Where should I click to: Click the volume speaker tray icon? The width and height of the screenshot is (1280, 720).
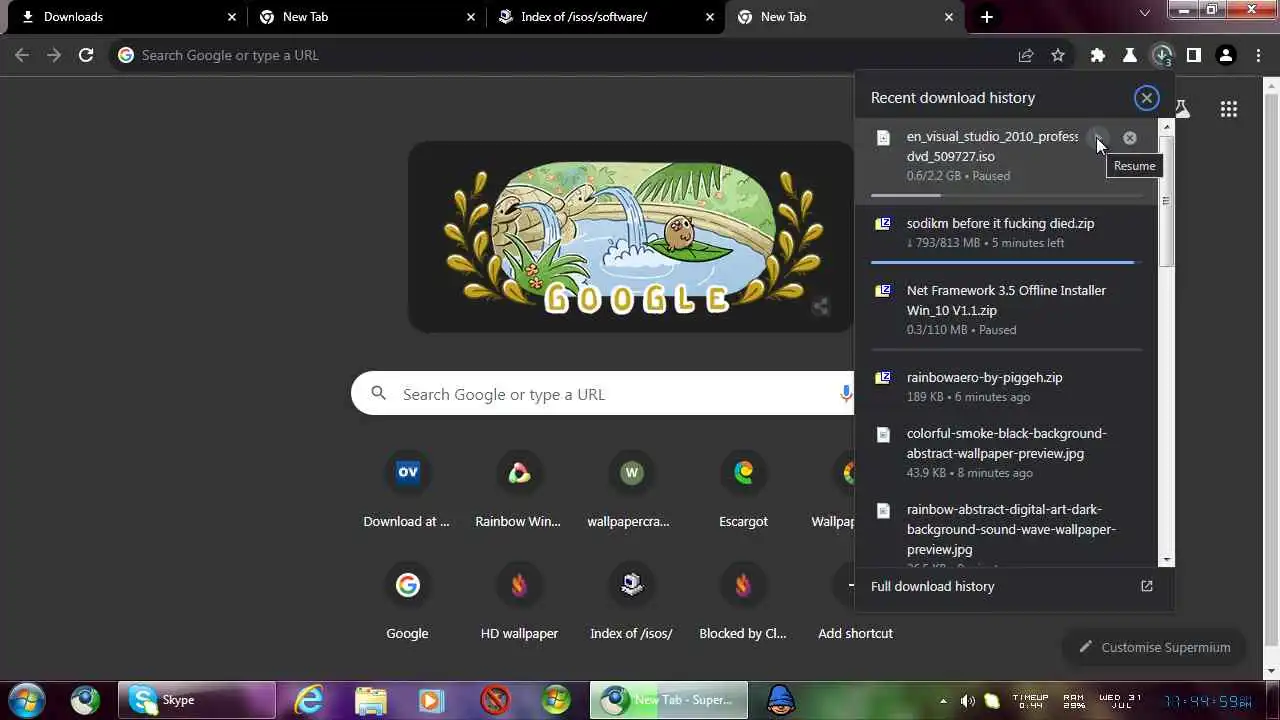(967, 701)
